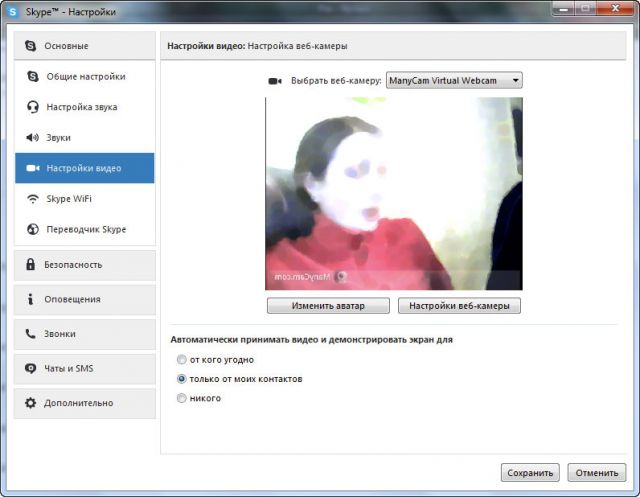Image resolution: width=640 pixels, height=497 pixels.
Task: Select Настройки видео in sidebar
Action: point(85,168)
